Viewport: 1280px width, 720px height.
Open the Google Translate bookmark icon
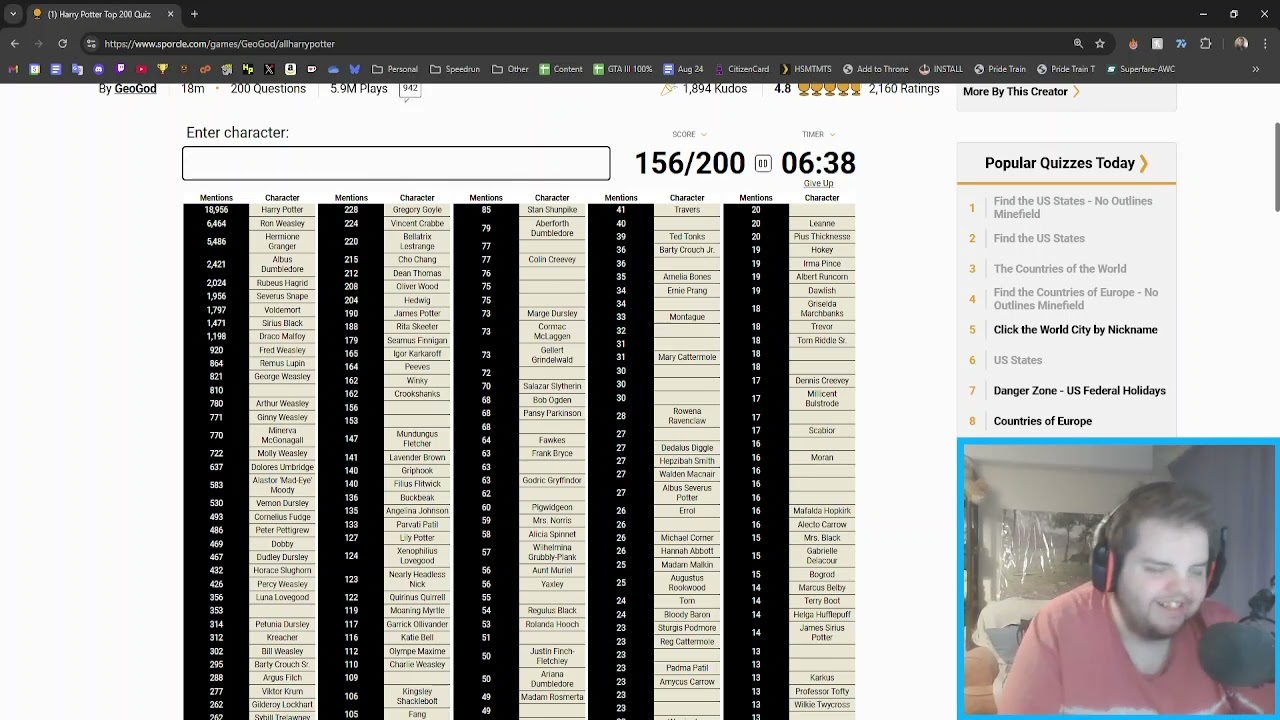(x=77, y=69)
